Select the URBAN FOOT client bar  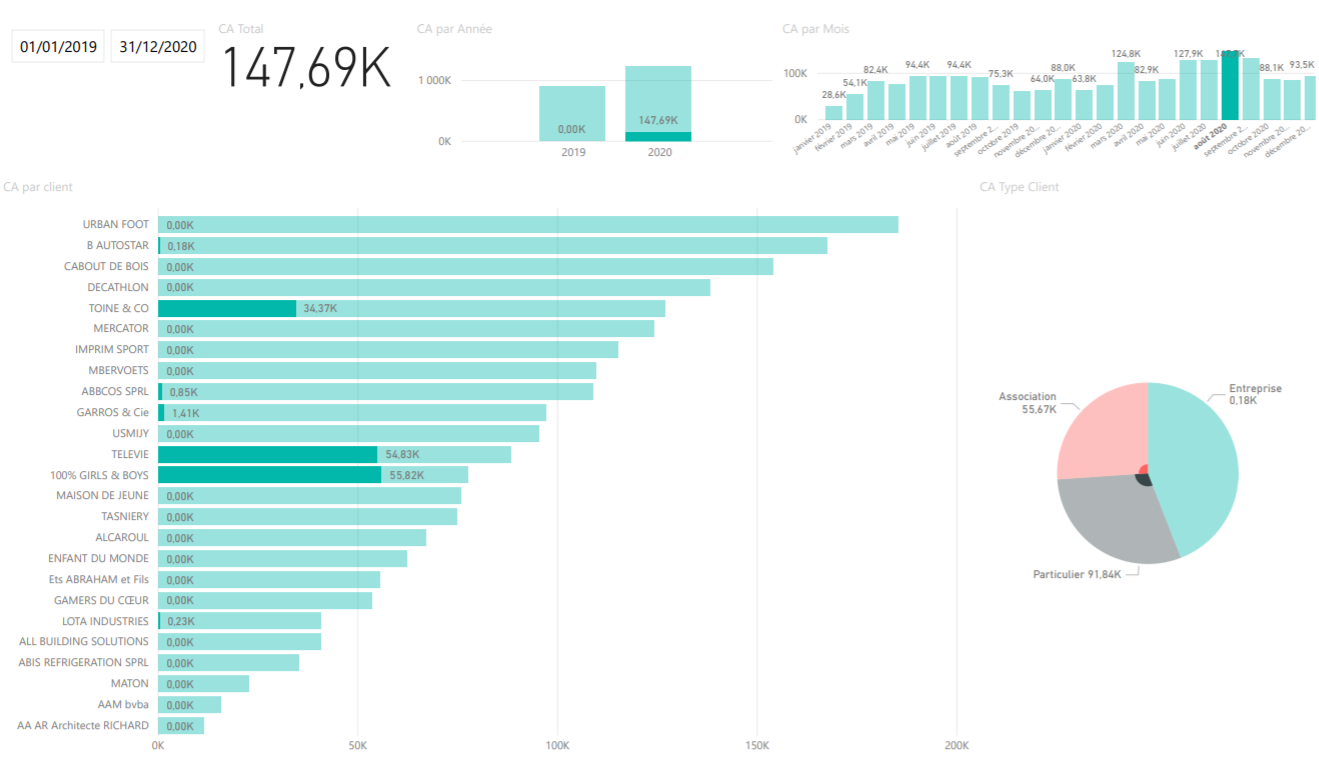click(x=527, y=225)
